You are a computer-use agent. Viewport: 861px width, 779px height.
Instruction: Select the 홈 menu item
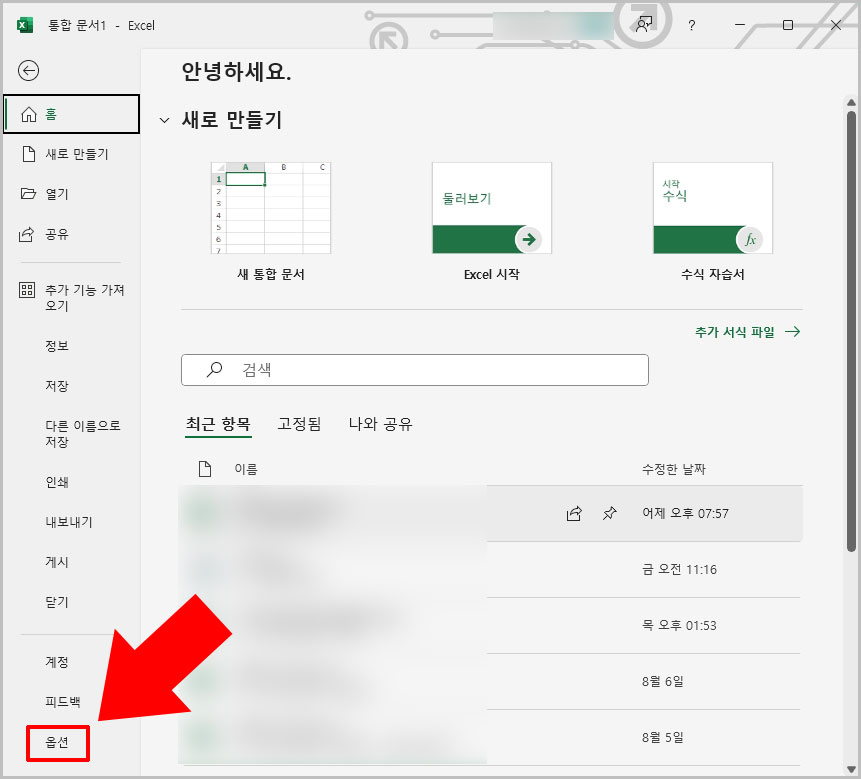[71, 114]
